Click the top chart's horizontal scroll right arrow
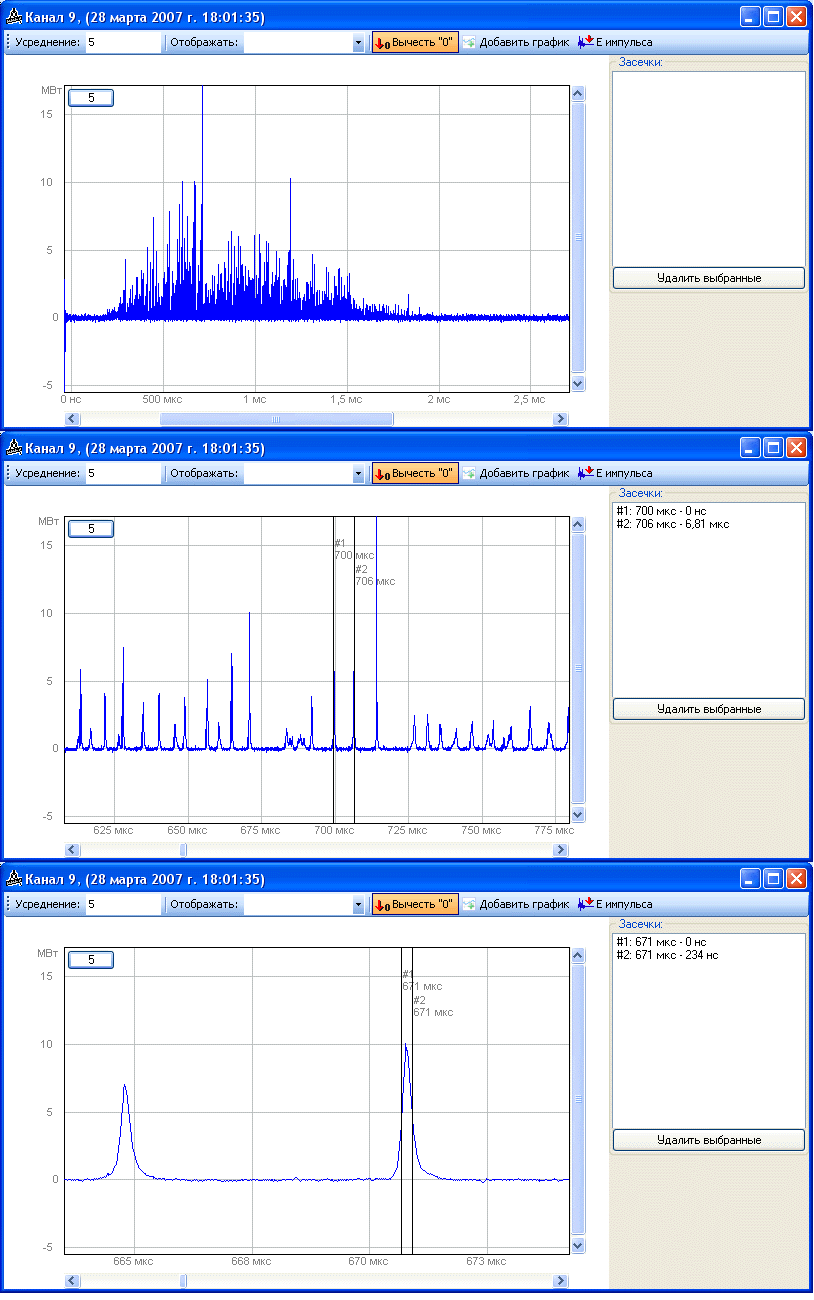Screen dimensions: 814x1300 (561, 419)
